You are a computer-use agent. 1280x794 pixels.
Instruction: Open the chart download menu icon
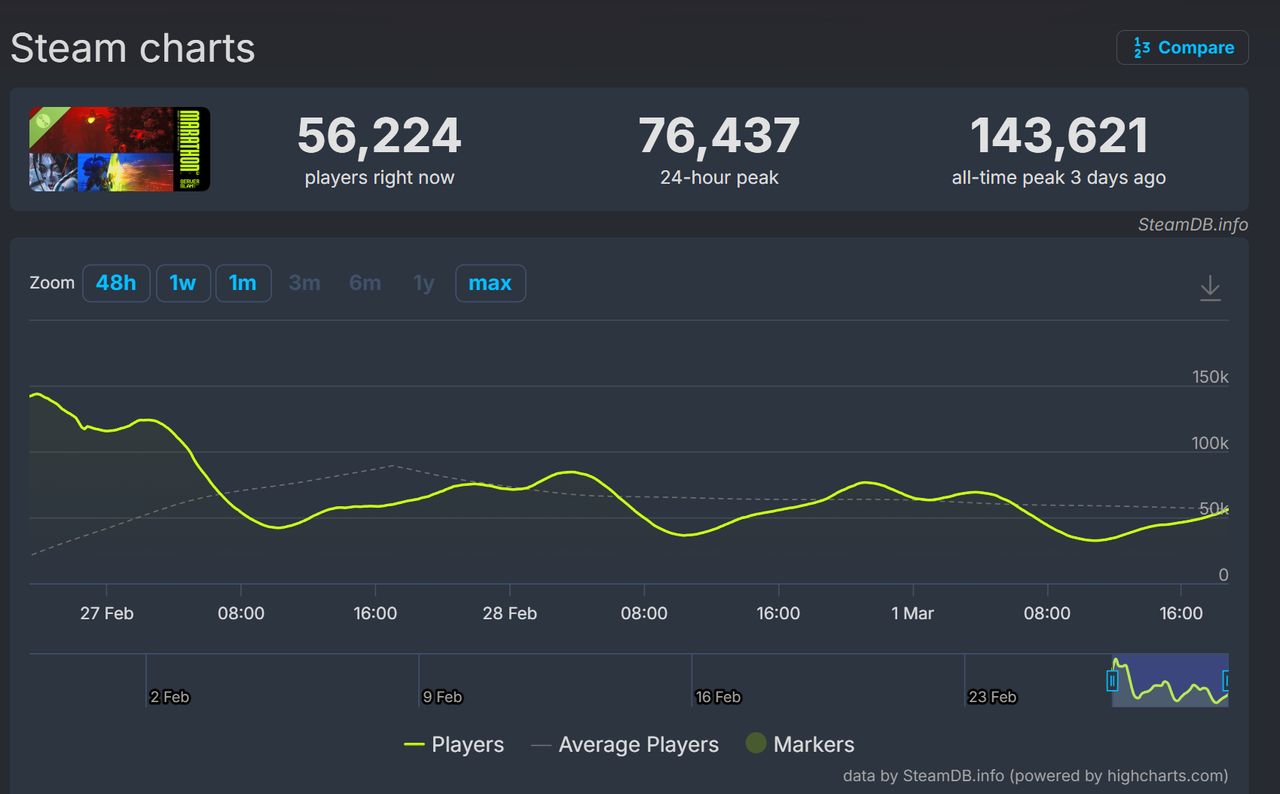tap(1210, 288)
